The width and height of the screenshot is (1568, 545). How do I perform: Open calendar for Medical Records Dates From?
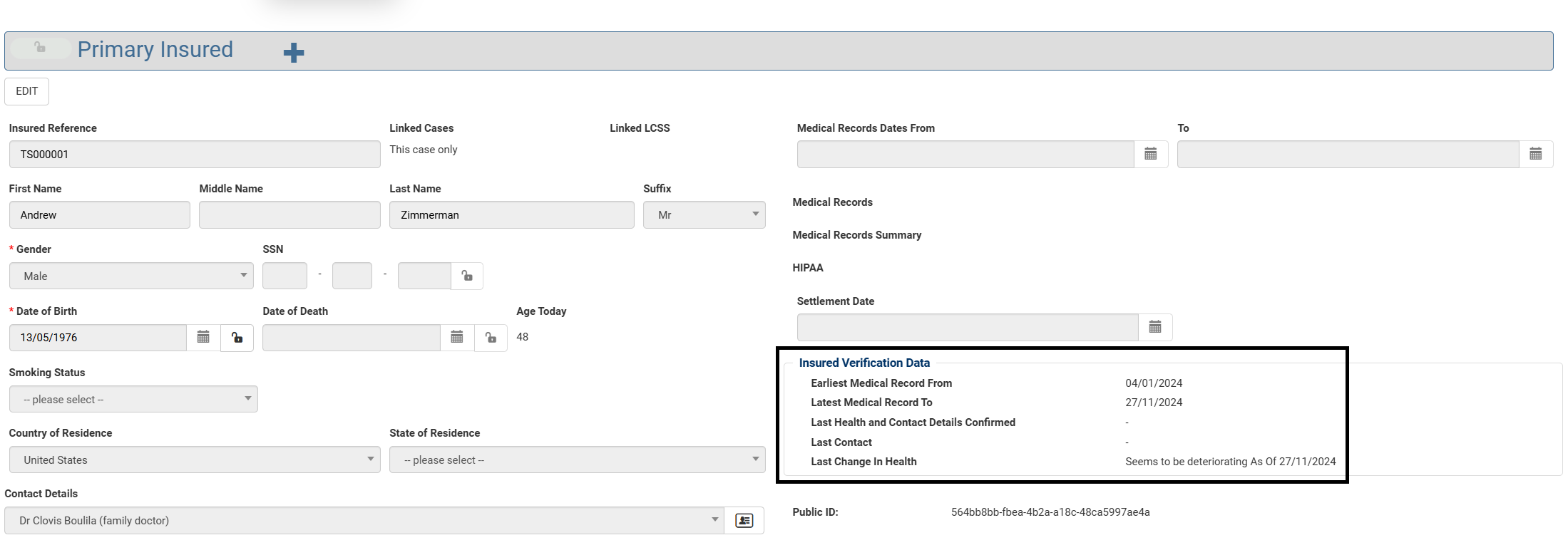click(1150, 154)
